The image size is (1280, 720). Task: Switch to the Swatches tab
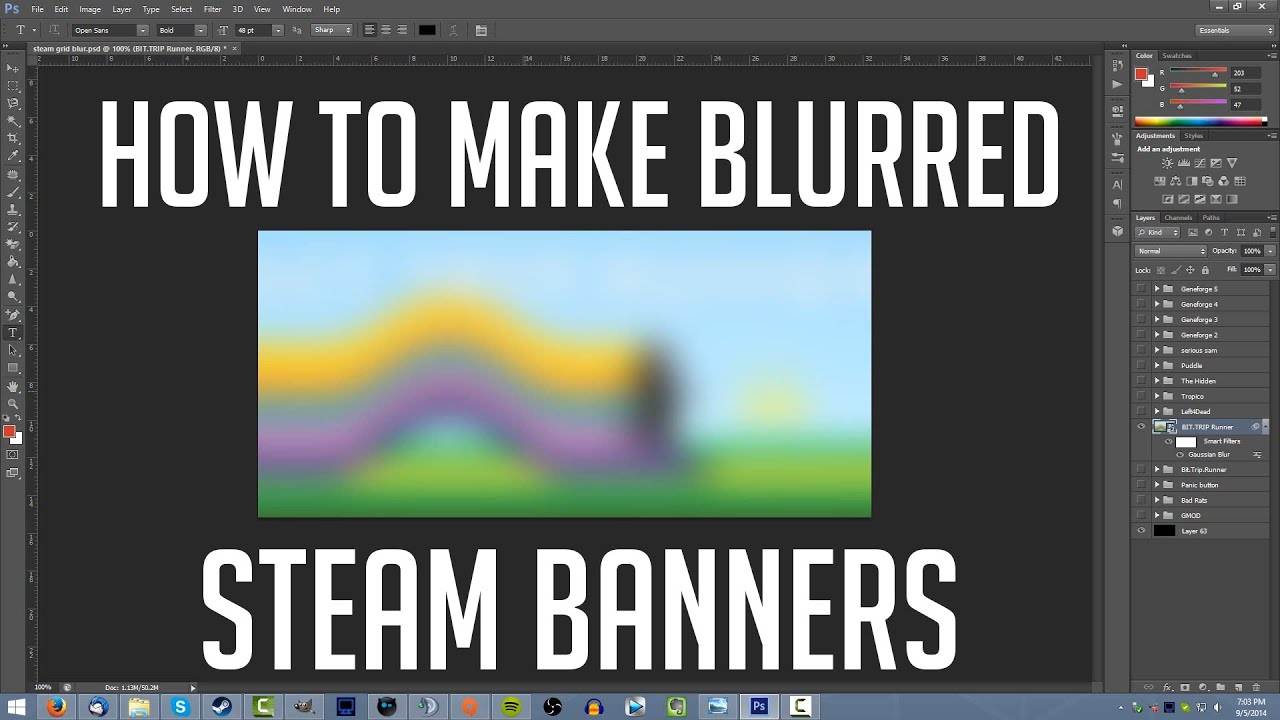pyautogui.click(x=1177, y=56)
